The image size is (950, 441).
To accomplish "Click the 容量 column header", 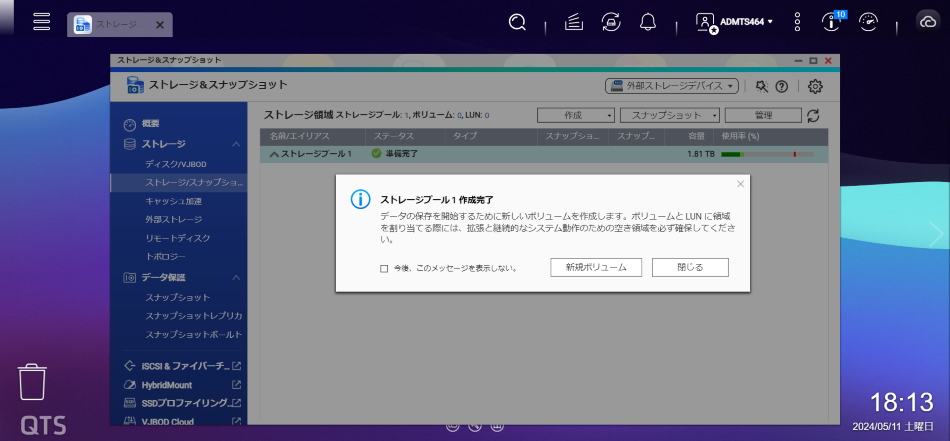I will [x=696, y=136].
